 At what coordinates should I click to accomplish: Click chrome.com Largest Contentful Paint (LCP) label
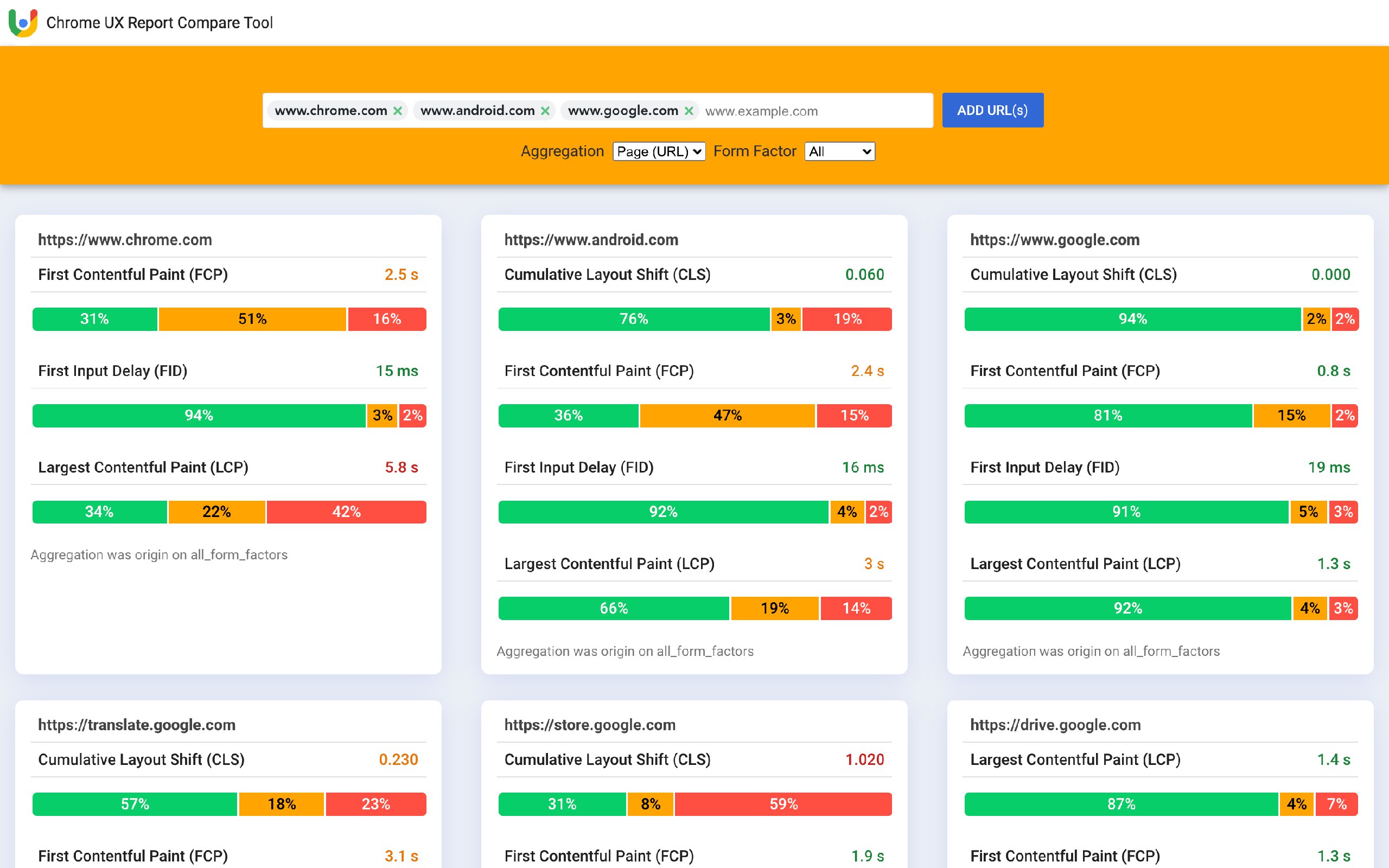tap(143, 468)
